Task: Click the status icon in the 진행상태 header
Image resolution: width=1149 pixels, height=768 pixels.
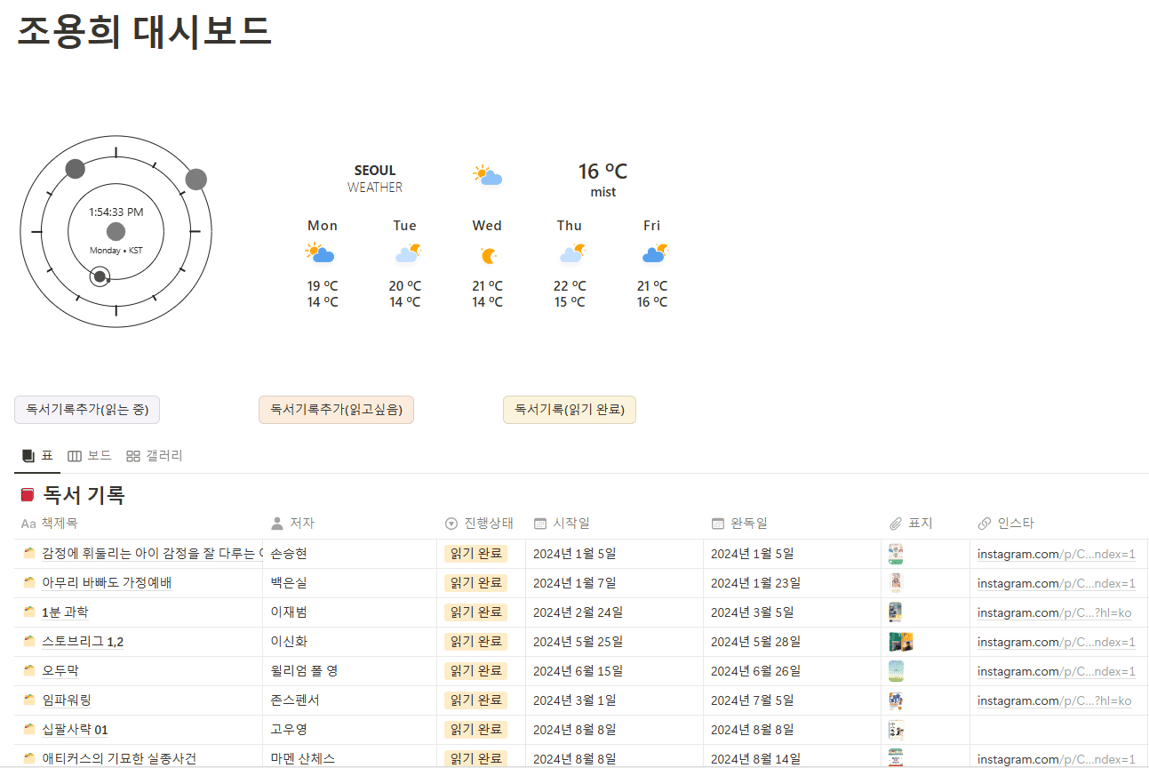Action: (x=451, y=522)
